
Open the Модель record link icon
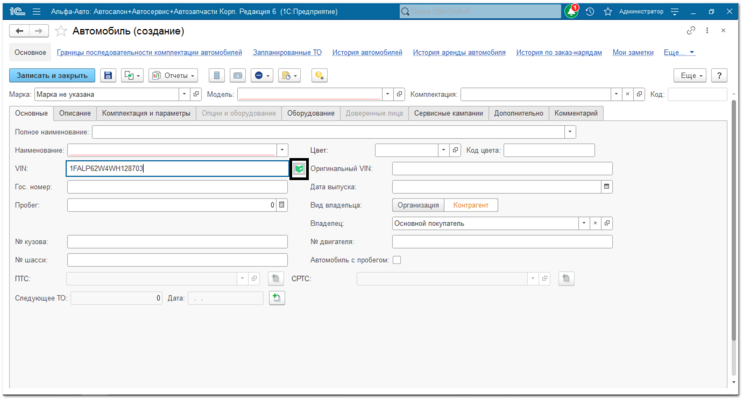pyautogui.click(x=399, y=94)
